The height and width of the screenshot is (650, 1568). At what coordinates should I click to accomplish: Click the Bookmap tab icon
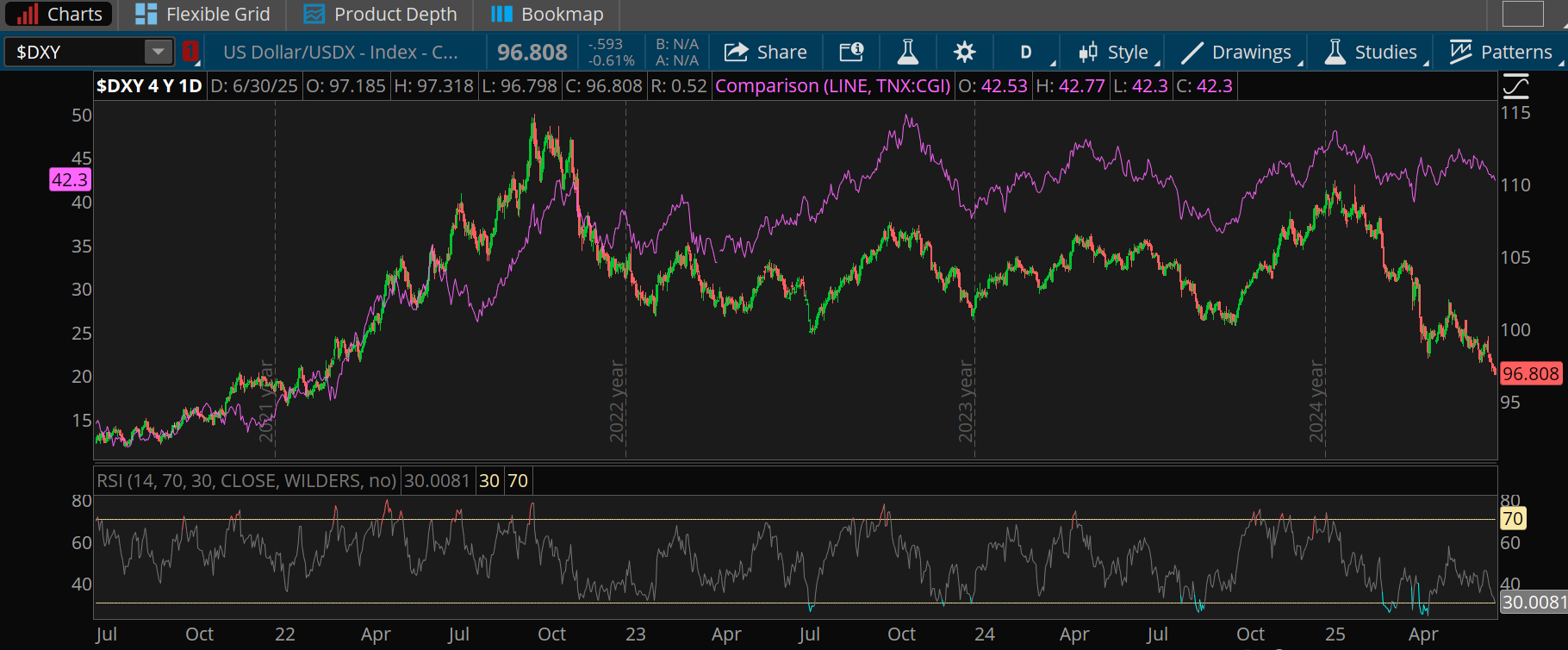pos(501,14)
